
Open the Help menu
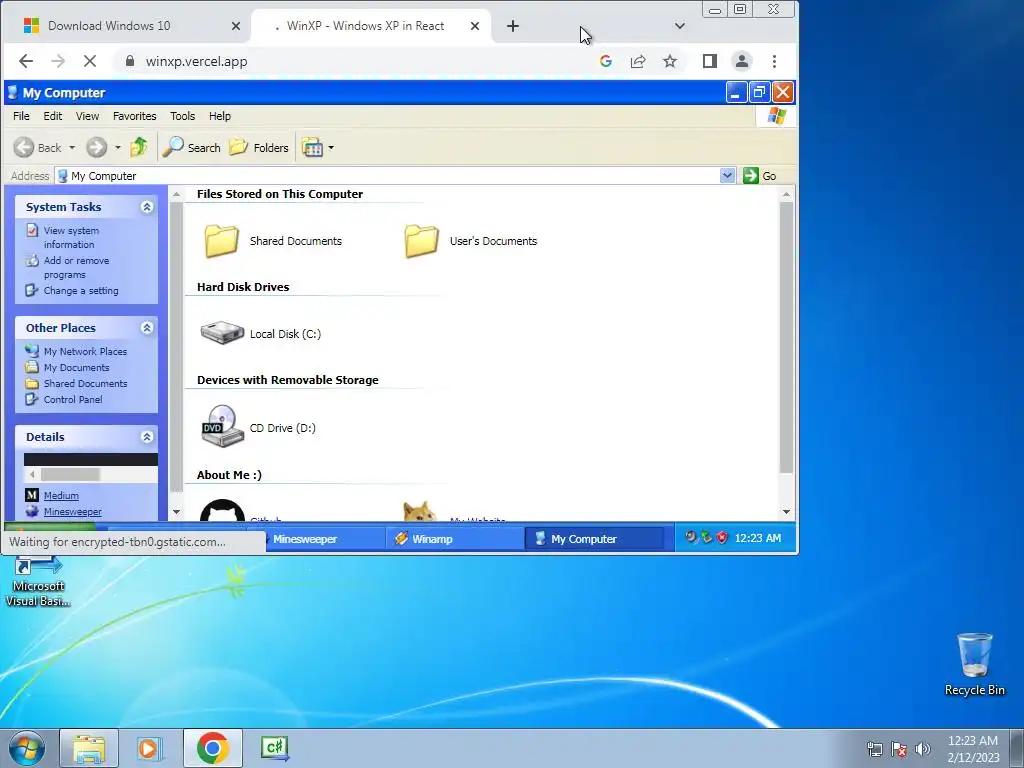pos(220,116)
